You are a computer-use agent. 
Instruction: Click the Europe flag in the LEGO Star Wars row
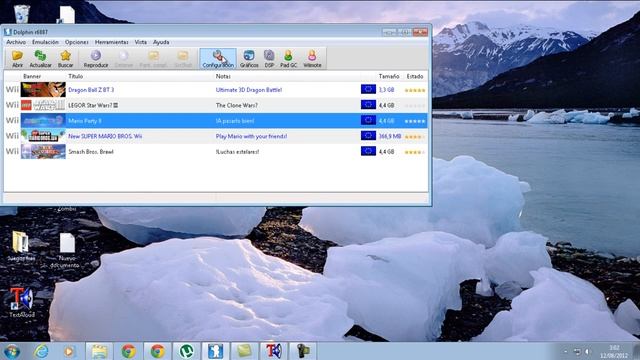point(368,104)
